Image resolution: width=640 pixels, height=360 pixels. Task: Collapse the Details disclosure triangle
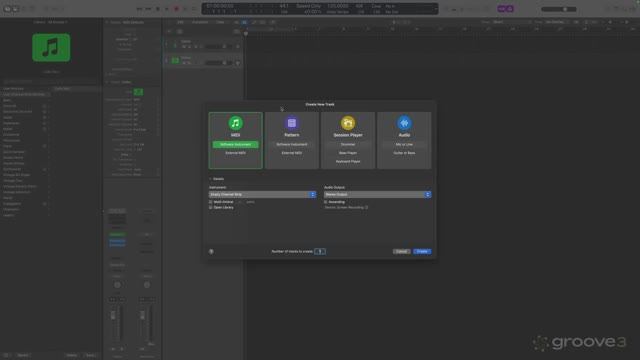click(211, 179)
